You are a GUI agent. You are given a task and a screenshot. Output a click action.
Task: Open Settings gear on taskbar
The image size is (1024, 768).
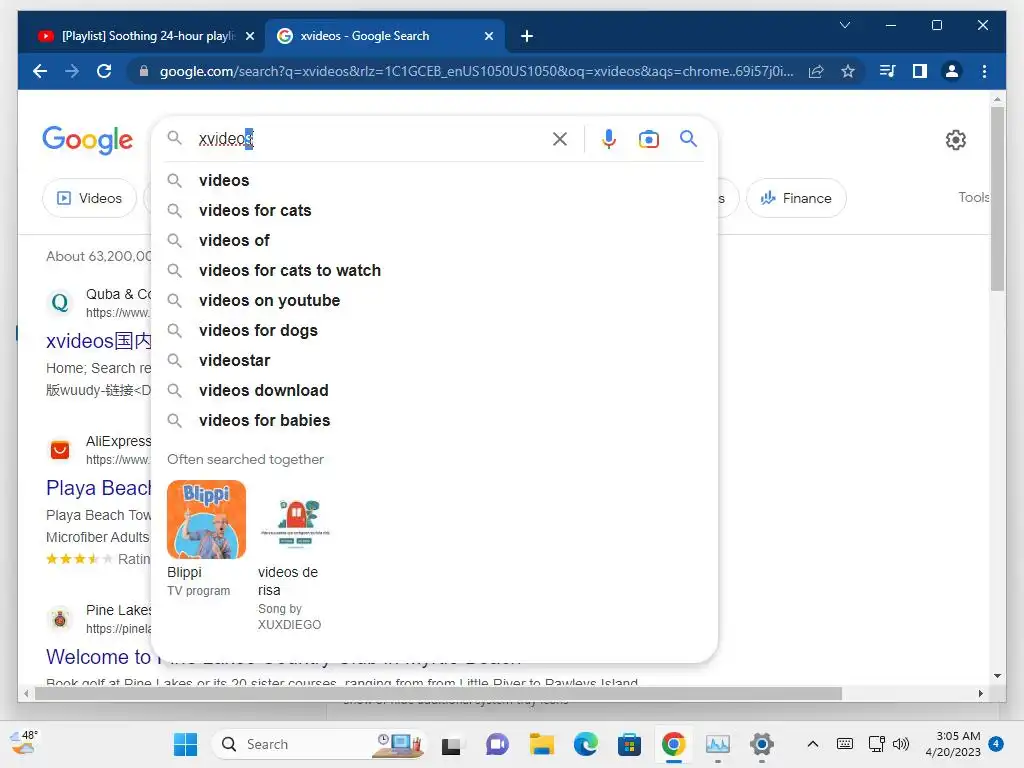761,744
